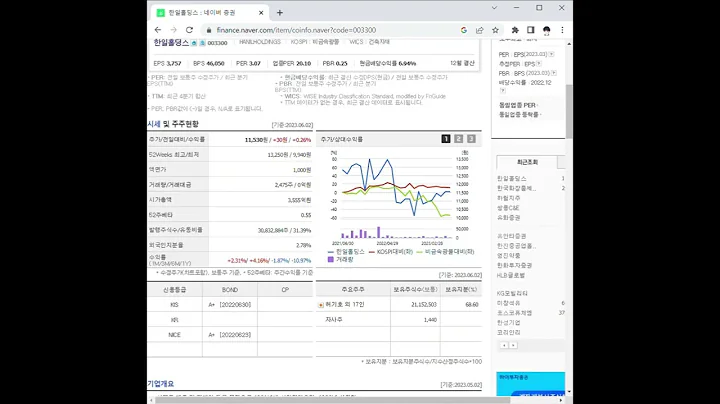Open the Extensions puzzle icon
The image size is (720, 404).
tap(515, 30)
